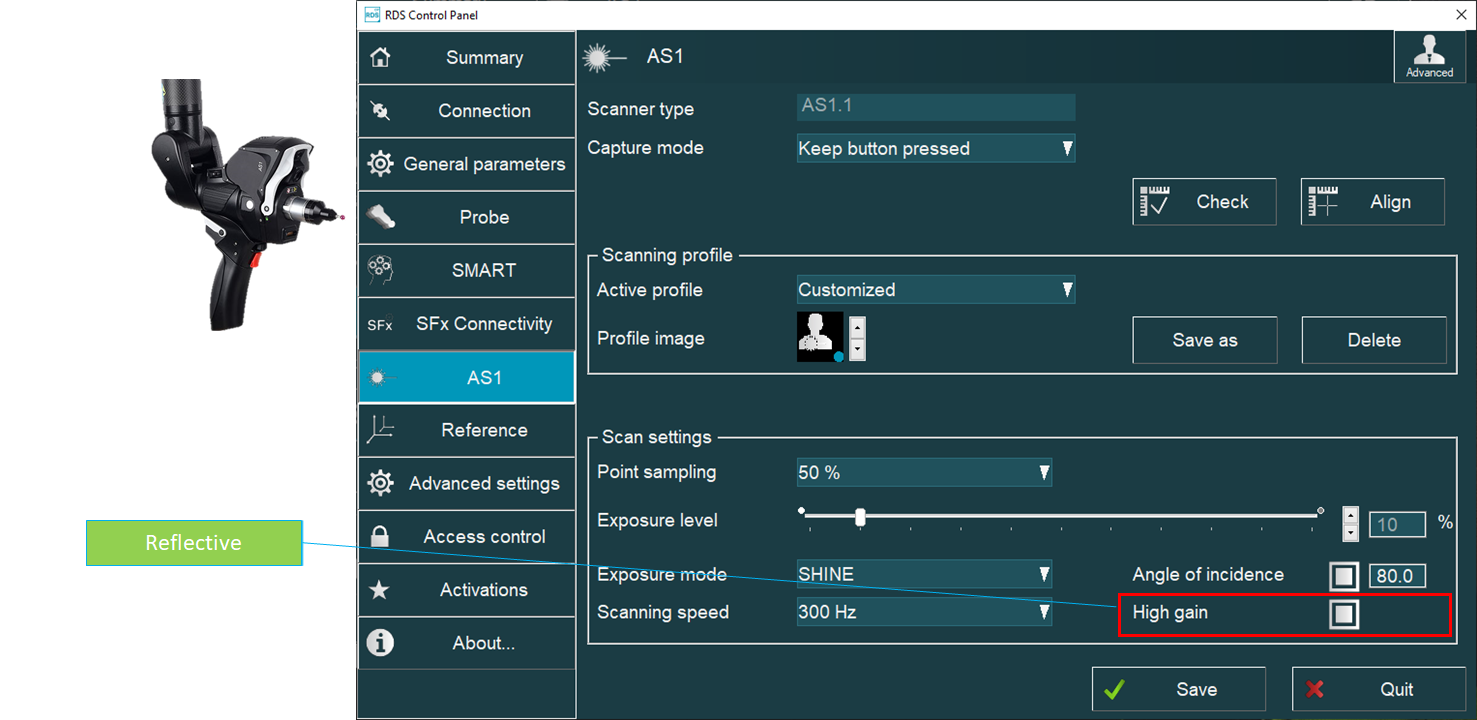
Task: Click the Reference axis icon
Action: coord(381,430)
